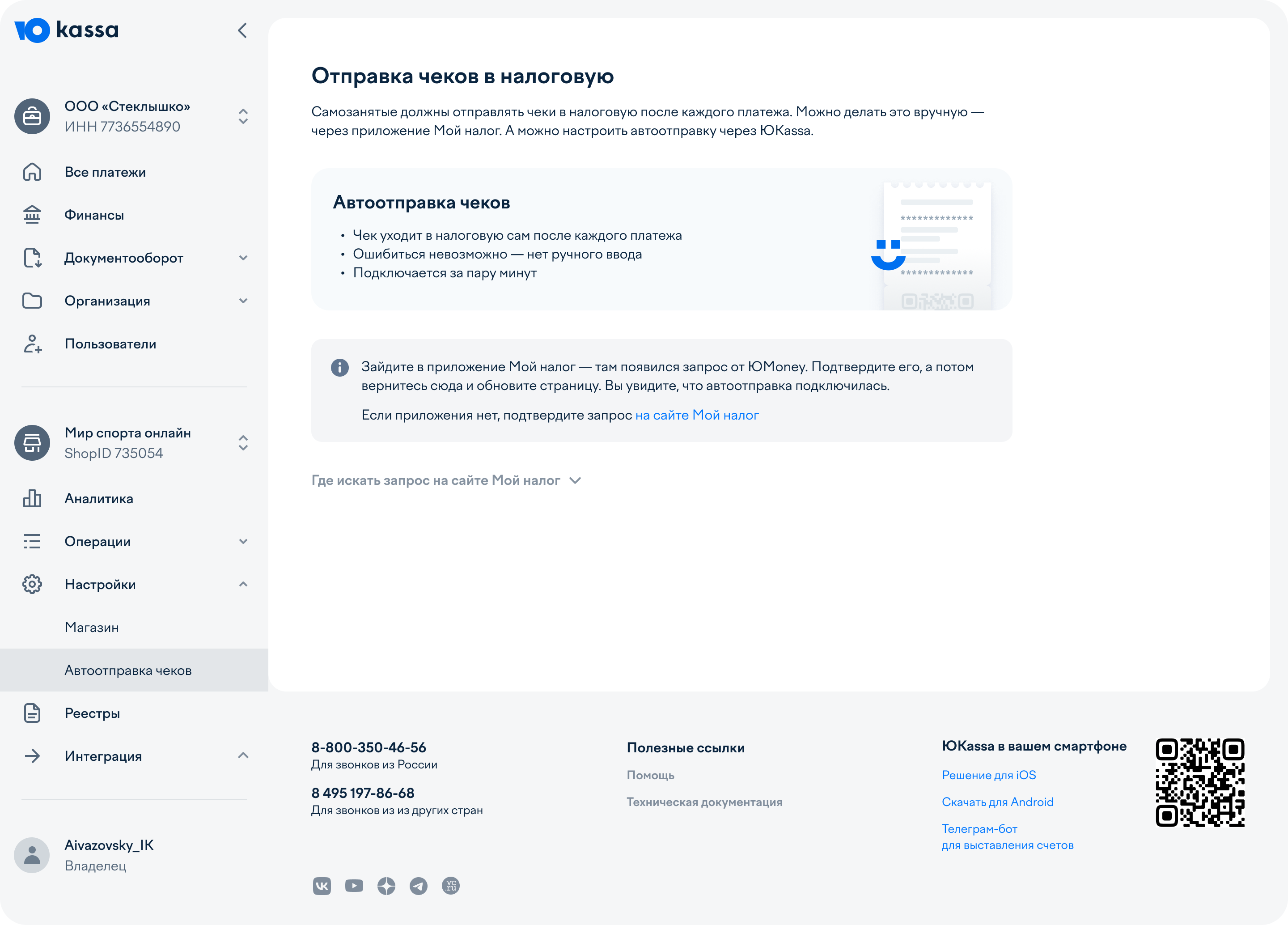Click the info icon in the notice box
1288x925 pixels.
339,367
